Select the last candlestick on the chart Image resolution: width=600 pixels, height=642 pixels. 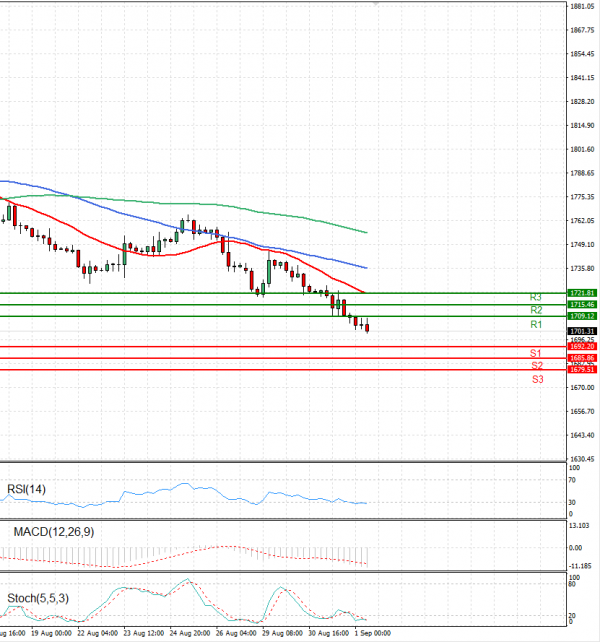coord(368,327)
